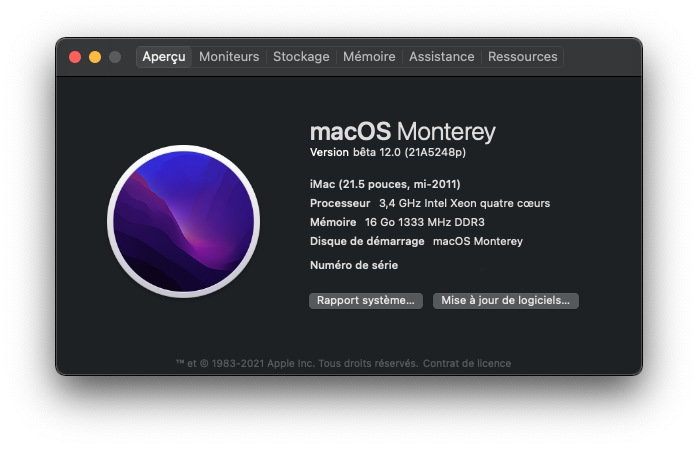Open Mise à jour de logiciels…
The image size is (698, 449).
point(506,301)
